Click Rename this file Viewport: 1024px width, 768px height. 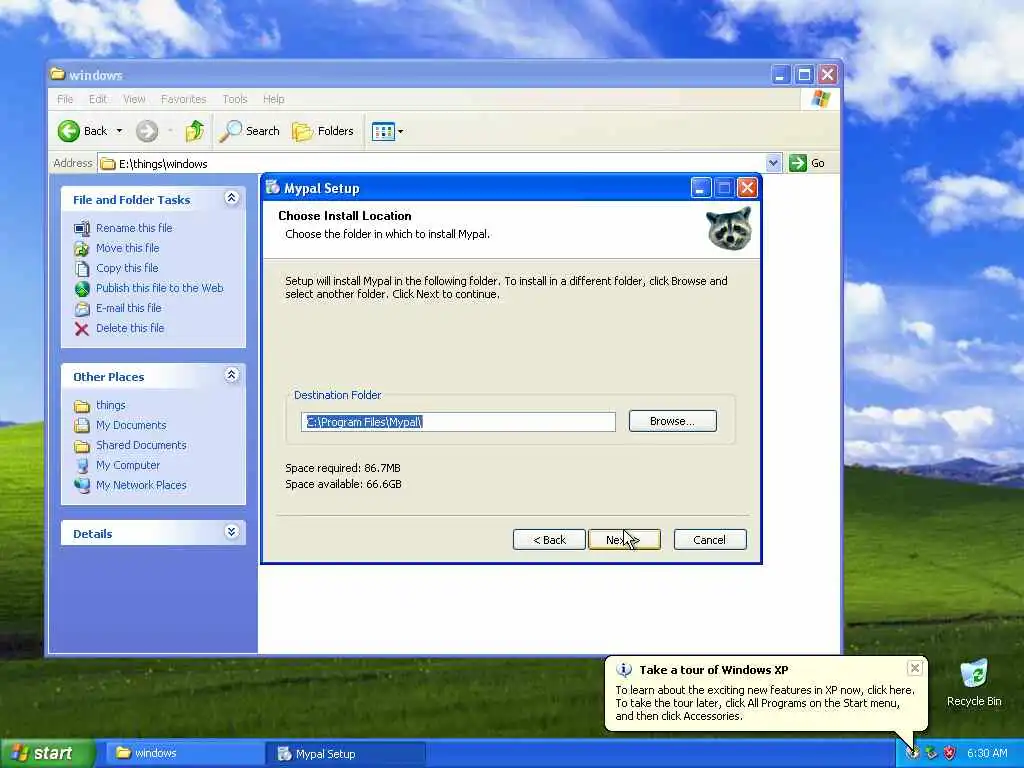(134, 228)
